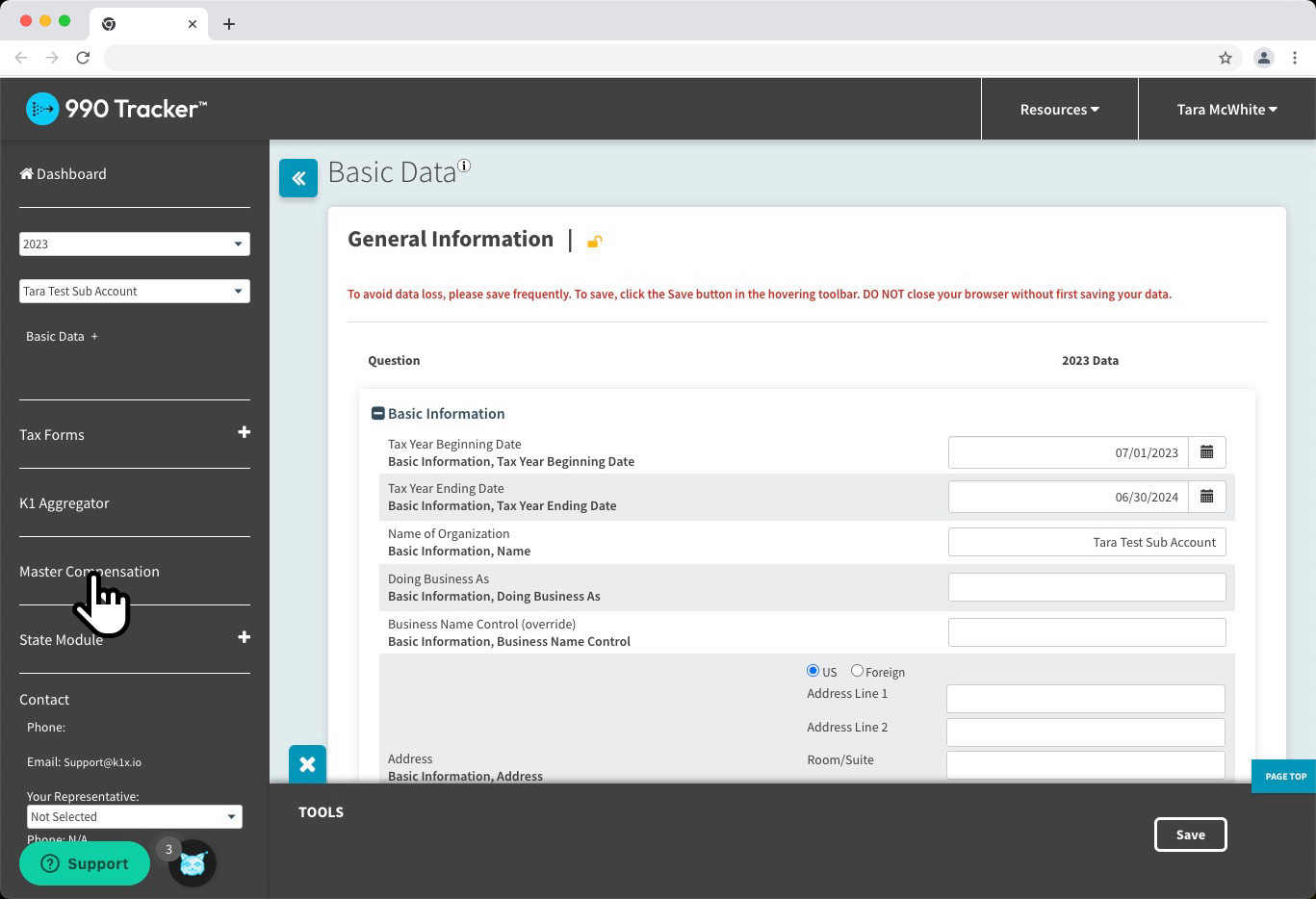Select the Foreign address radio button
The width and height of the screenshot is (1316, 899).
point(857,671)
